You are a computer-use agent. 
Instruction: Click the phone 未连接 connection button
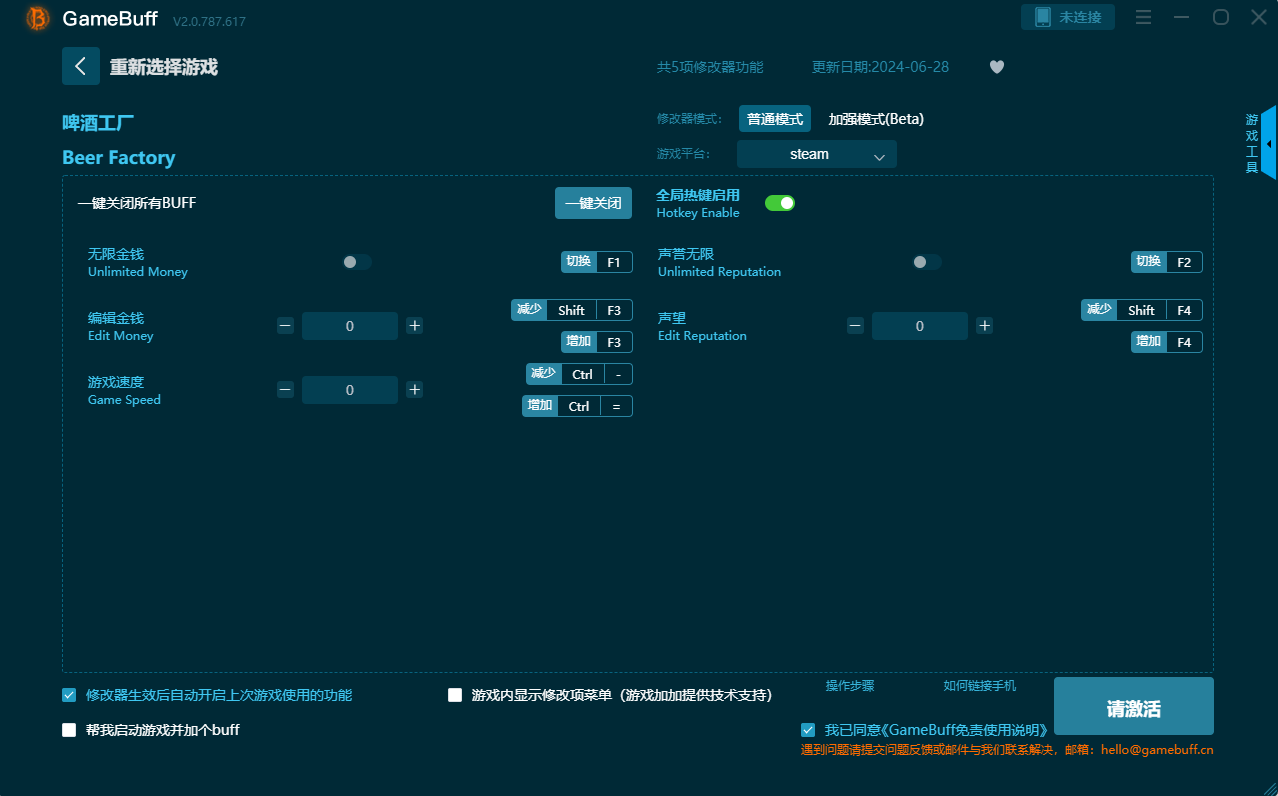[x=1068, y=17]
